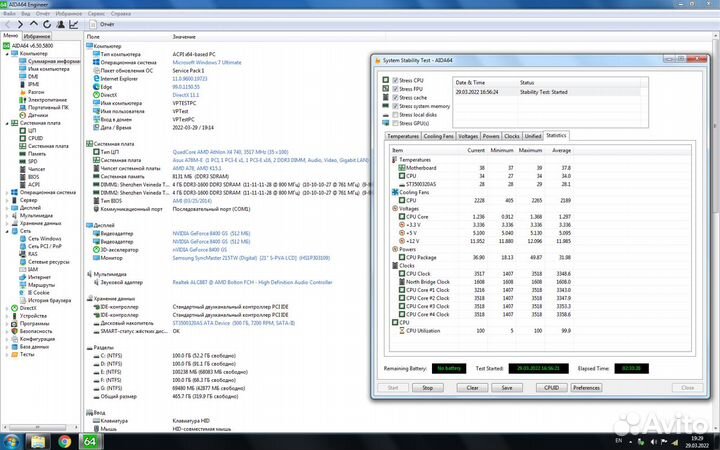The height and width of the screenshot is (450, 720).
Task: Click the user silhouette icon in toolbar
Action: [x=60, y=24]
